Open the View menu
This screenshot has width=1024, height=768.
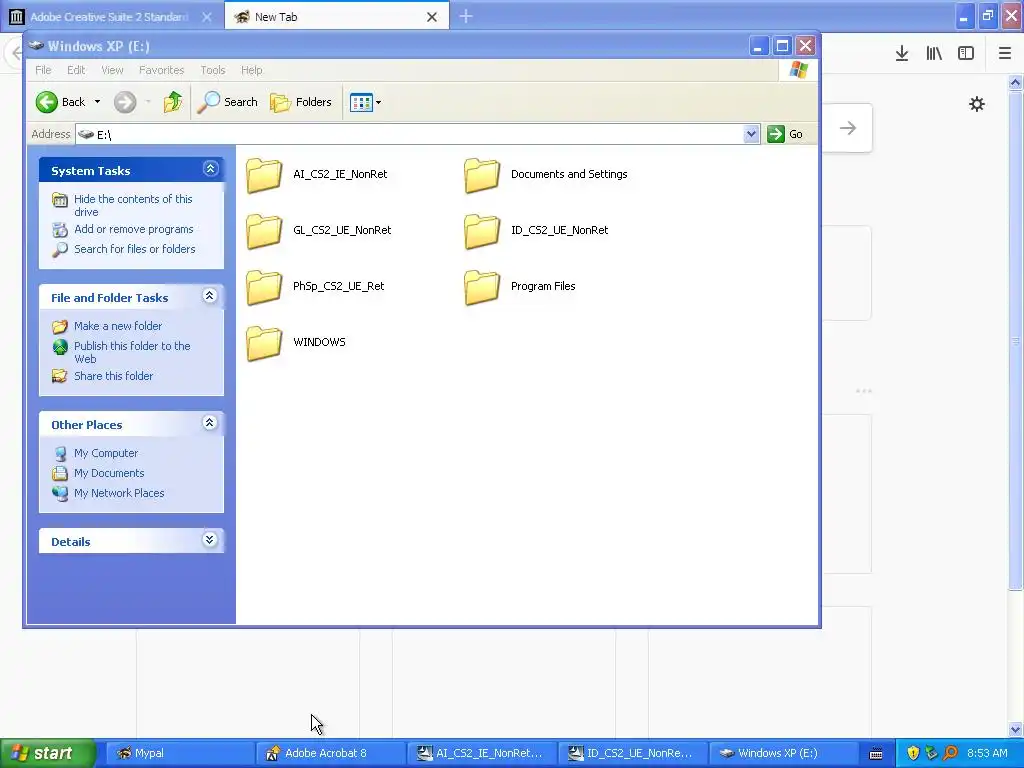(x=112, y=70)
